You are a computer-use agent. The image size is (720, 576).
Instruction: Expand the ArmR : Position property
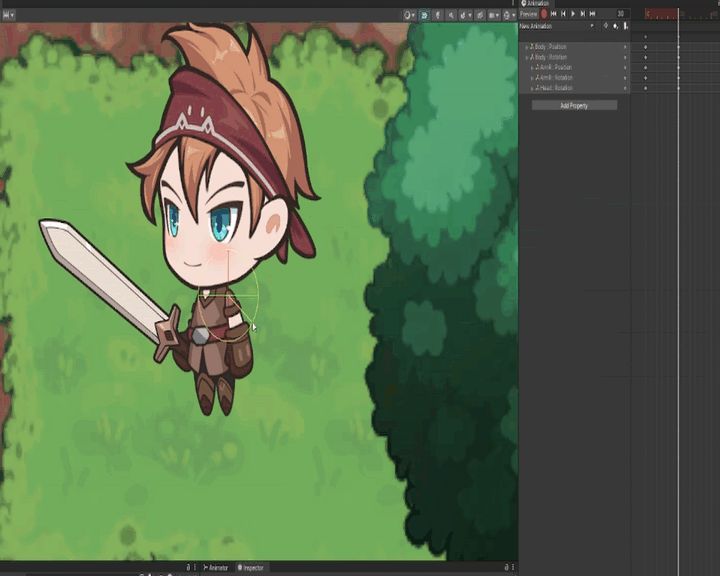tap(532, 68)
